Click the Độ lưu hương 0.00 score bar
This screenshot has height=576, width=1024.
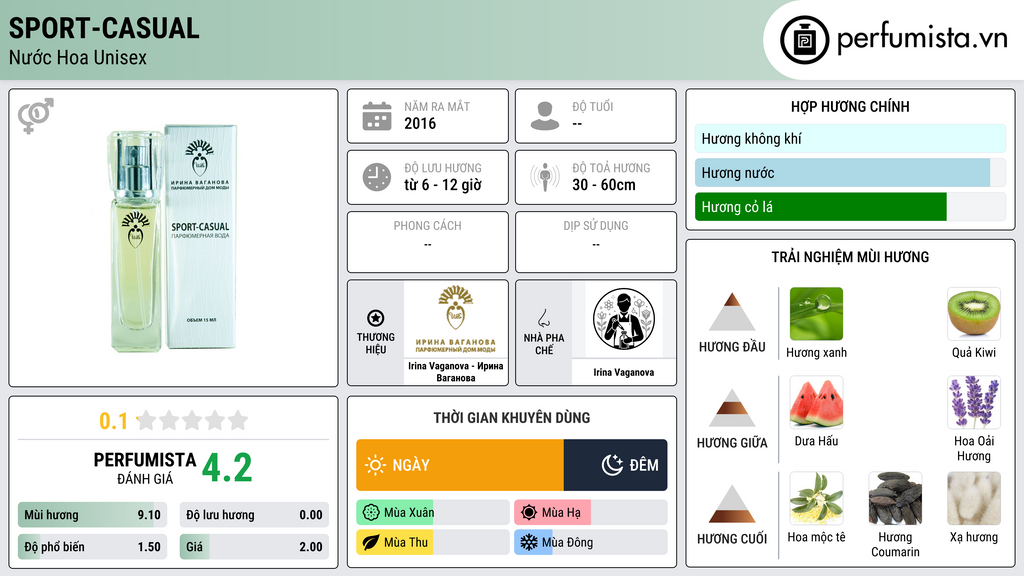coord(254,515)
